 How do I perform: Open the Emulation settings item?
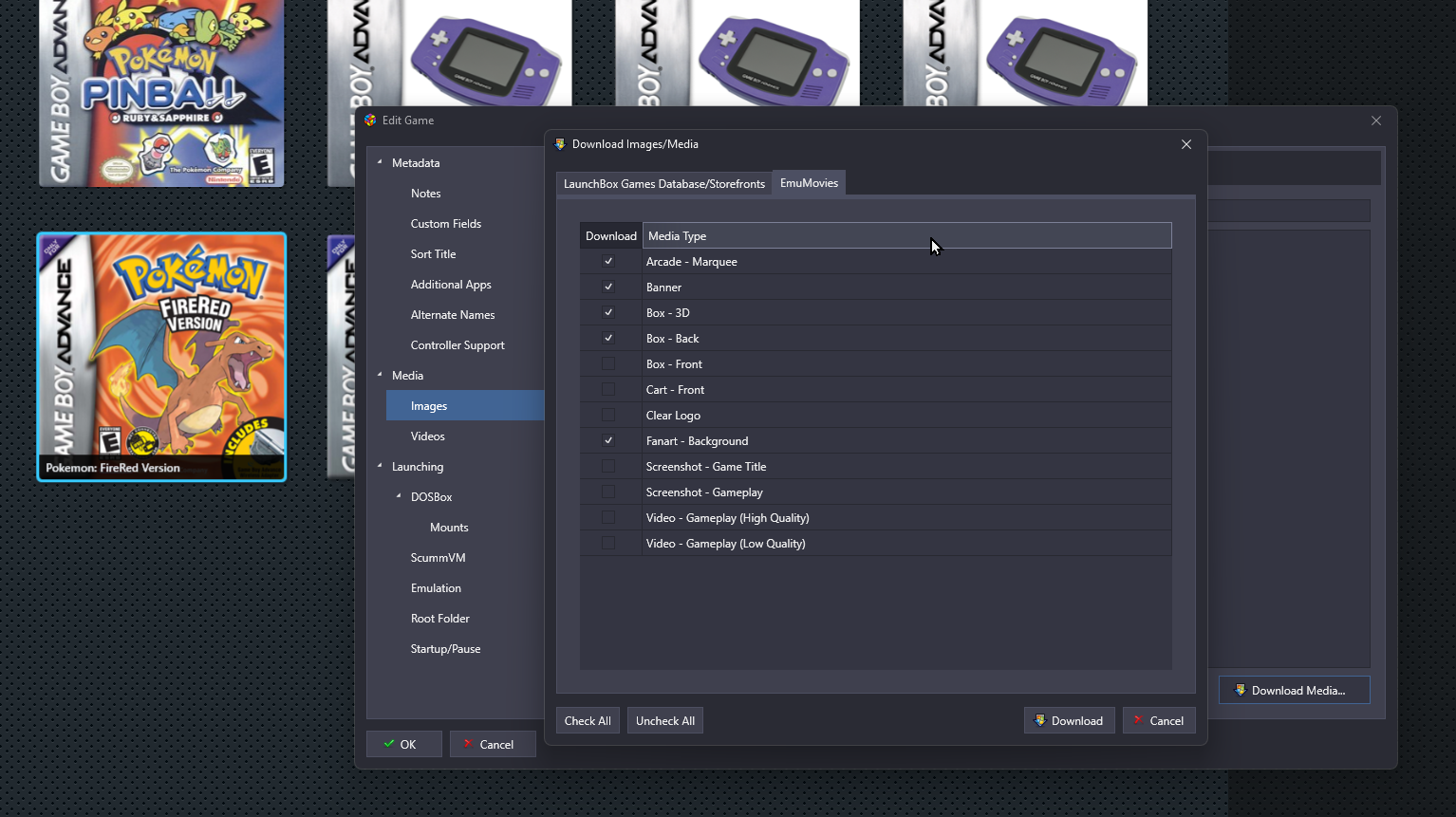click(x=436, y=587)
